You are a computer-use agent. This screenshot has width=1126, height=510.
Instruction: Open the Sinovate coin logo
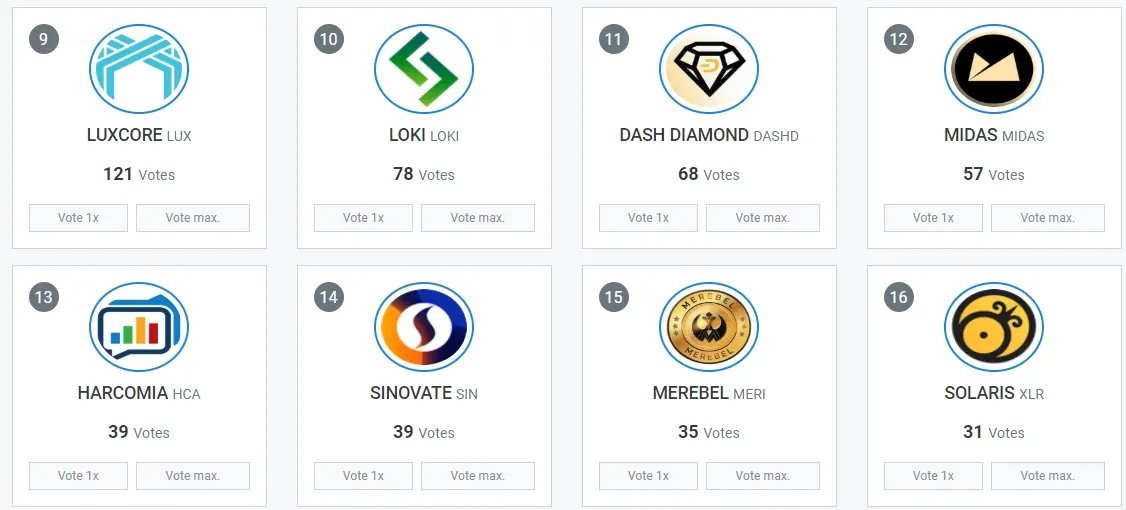click(x=424, y=327)
